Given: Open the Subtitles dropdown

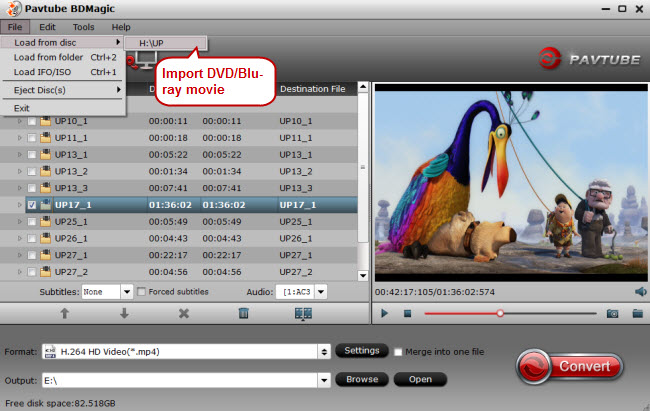Looking at the screenshot, I should pyautogui.click(x=127, y=292).
